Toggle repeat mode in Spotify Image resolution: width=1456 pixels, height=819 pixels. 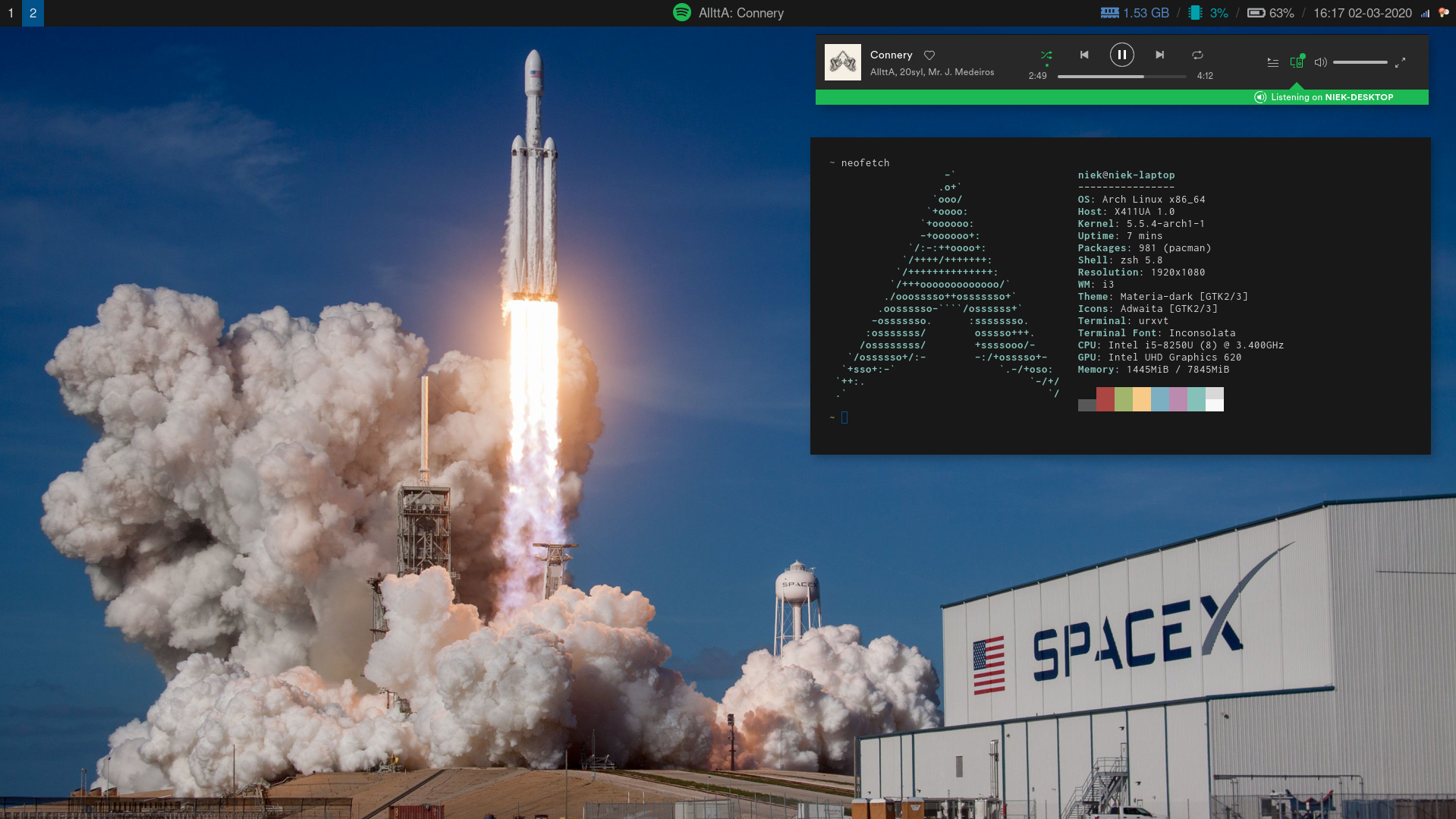(1197, 55)
